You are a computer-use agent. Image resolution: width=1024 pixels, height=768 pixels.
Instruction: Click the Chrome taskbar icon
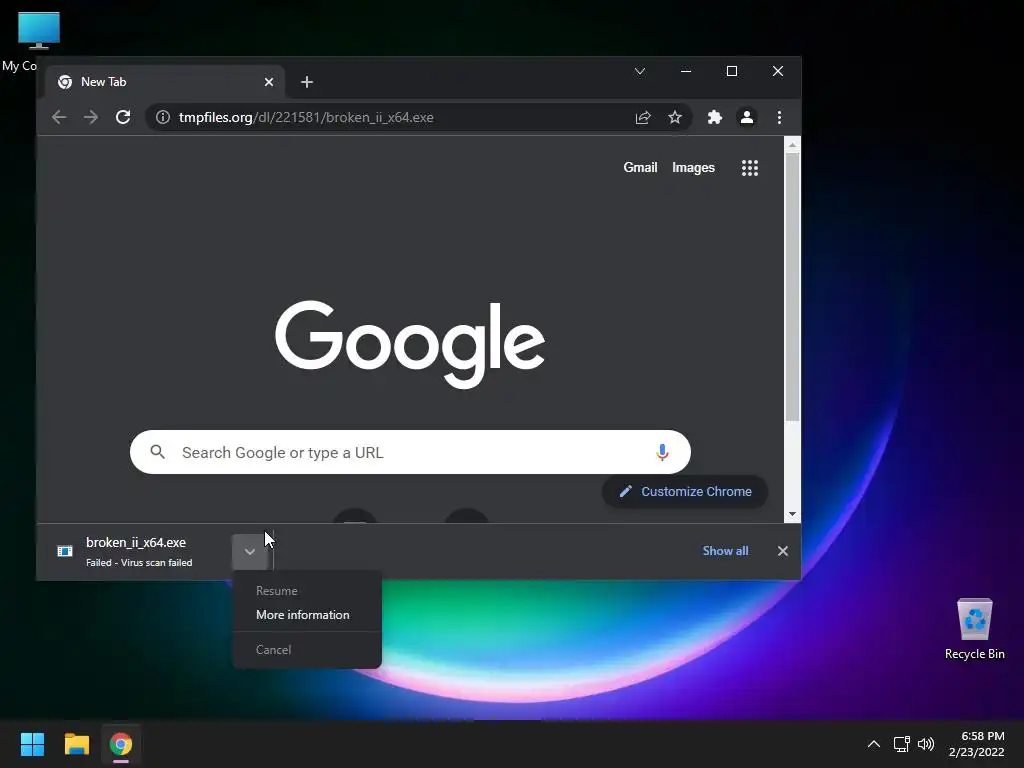tap(121, 744)
